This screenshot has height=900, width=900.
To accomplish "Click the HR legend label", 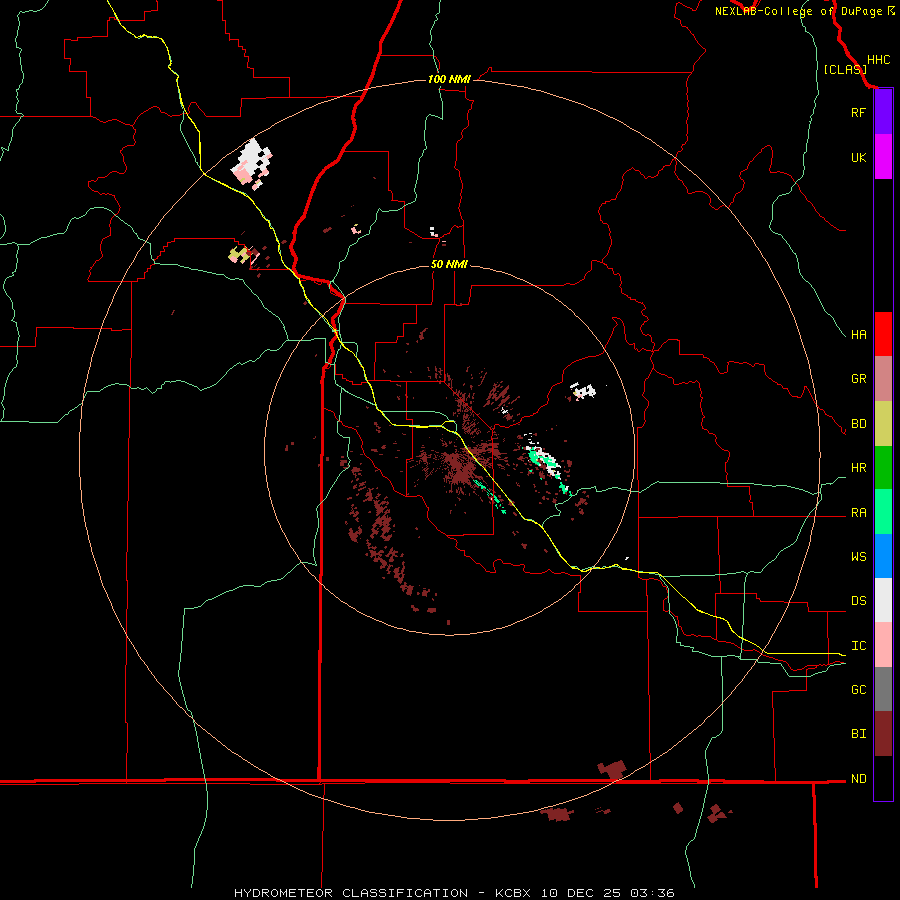I will (x=858, y=468).
